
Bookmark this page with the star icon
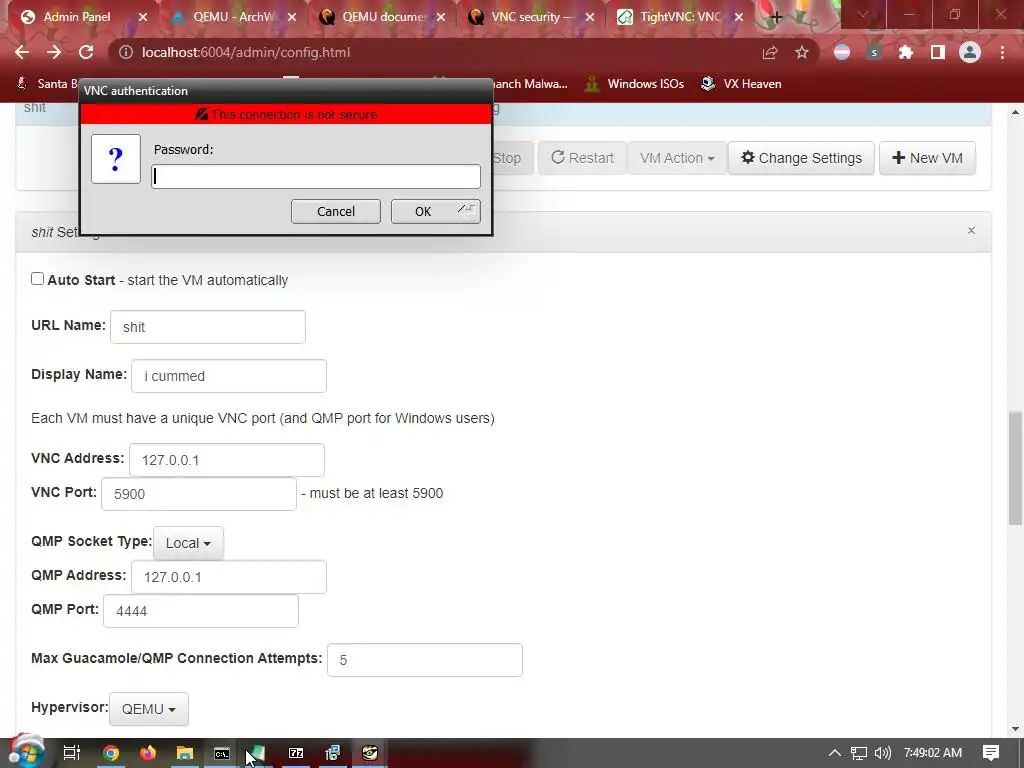click(x=802, y=53)
